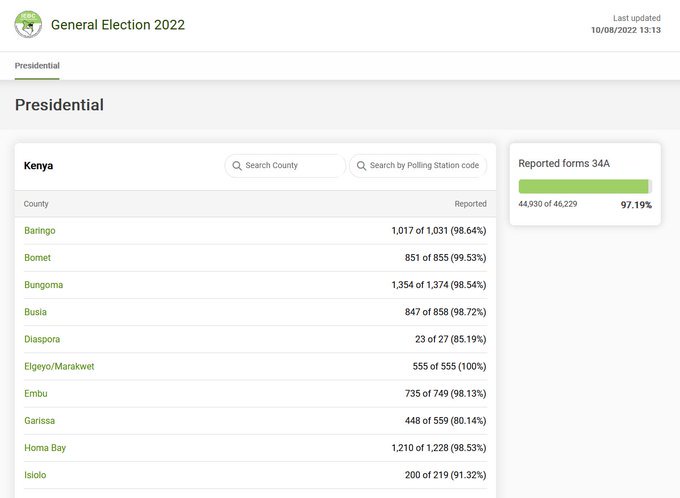Open the Baringo county link
The image size is (680, 498).
pyautogui.click(x=39, y=230)
